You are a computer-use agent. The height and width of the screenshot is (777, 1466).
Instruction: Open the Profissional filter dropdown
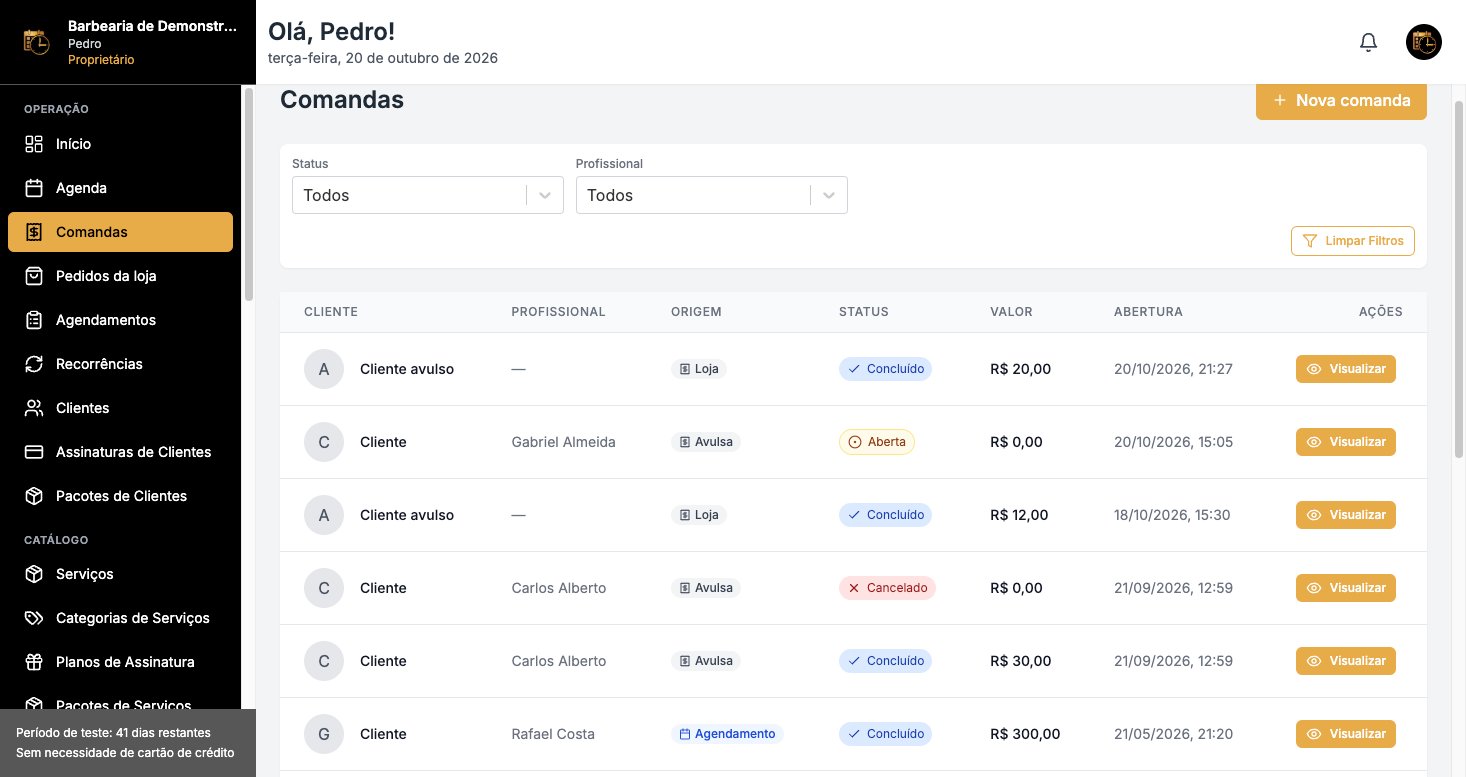click(712, 195)
